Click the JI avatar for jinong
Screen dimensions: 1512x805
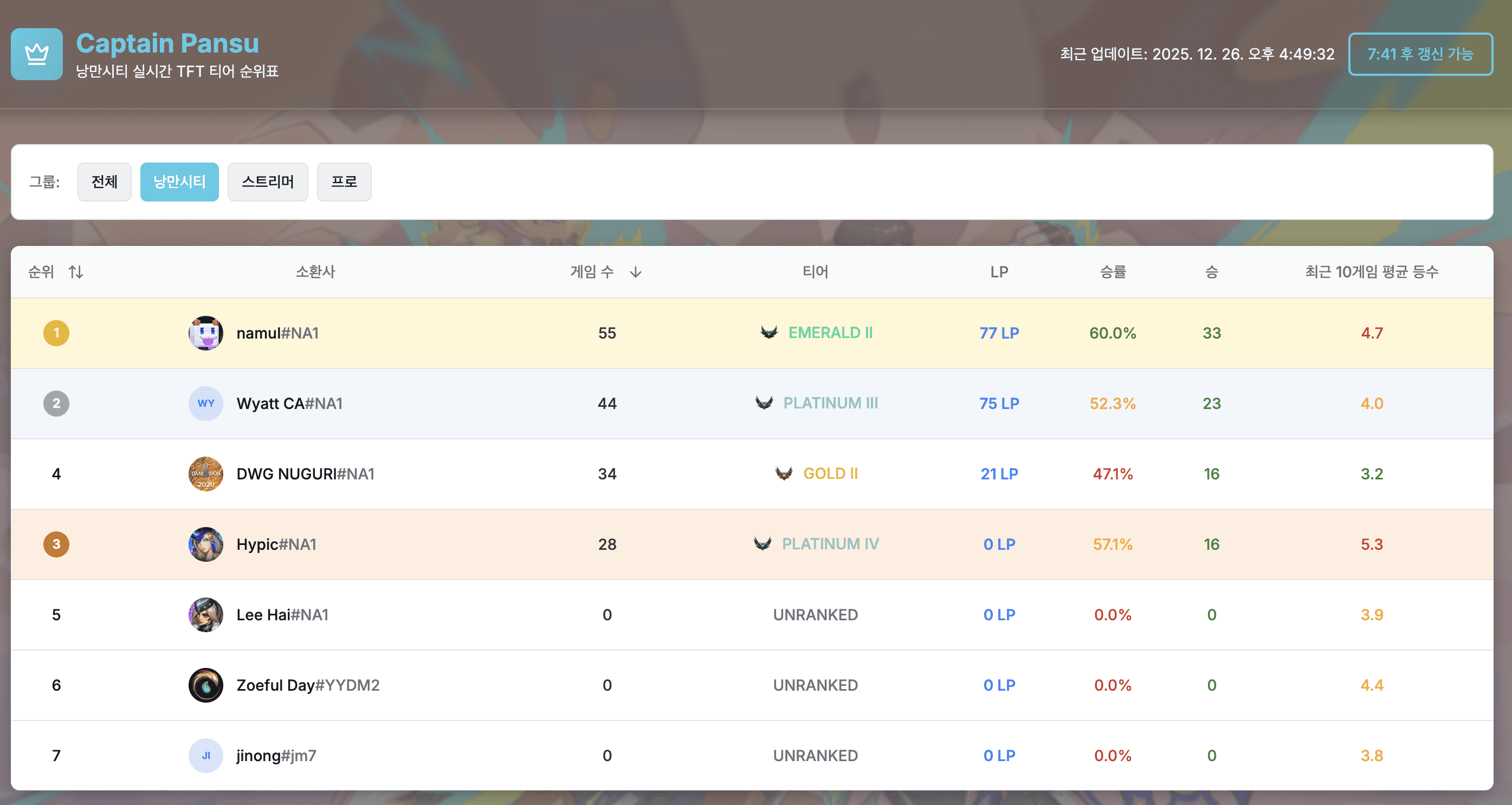(x=205, y=755)
